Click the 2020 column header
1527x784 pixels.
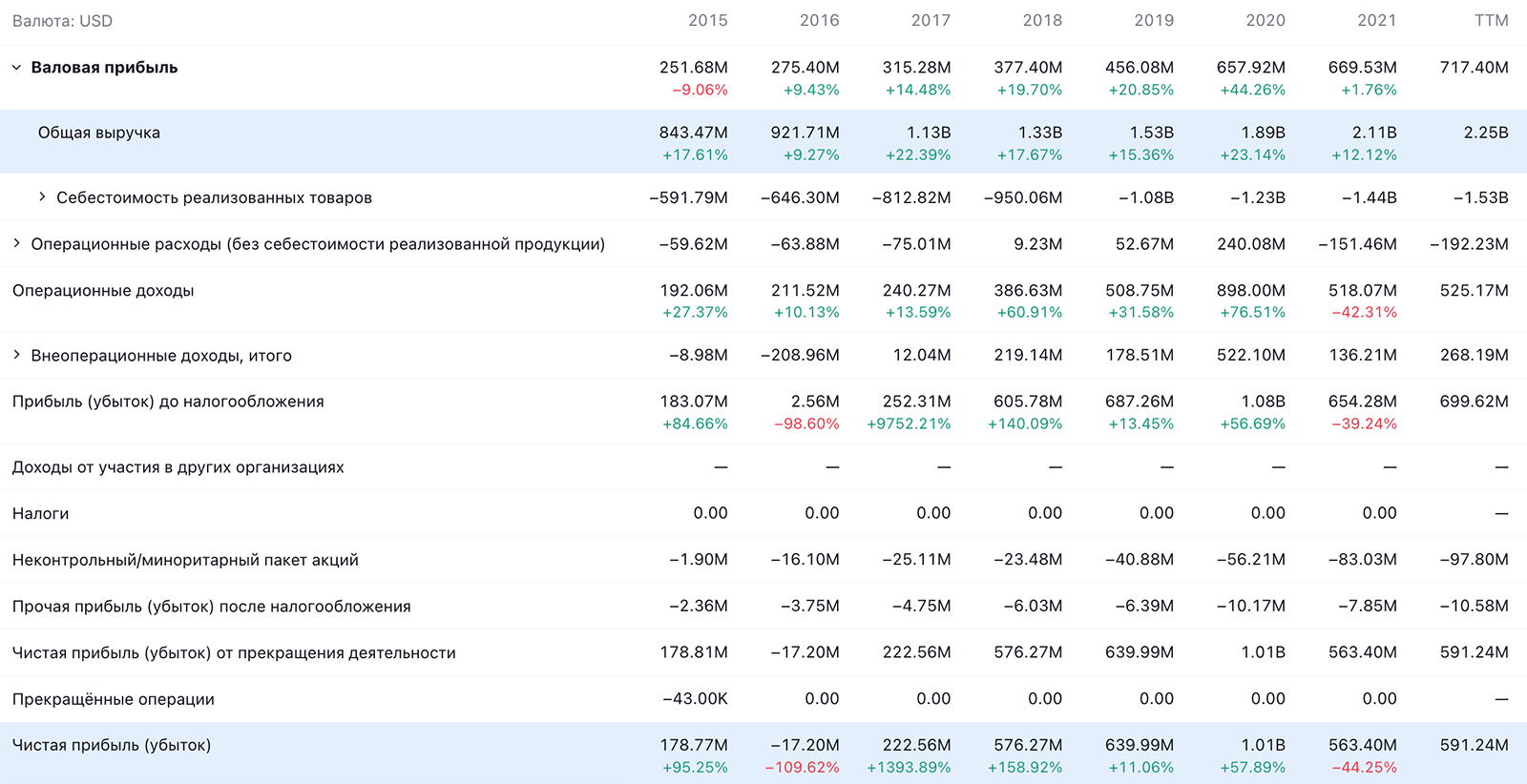1266,21
